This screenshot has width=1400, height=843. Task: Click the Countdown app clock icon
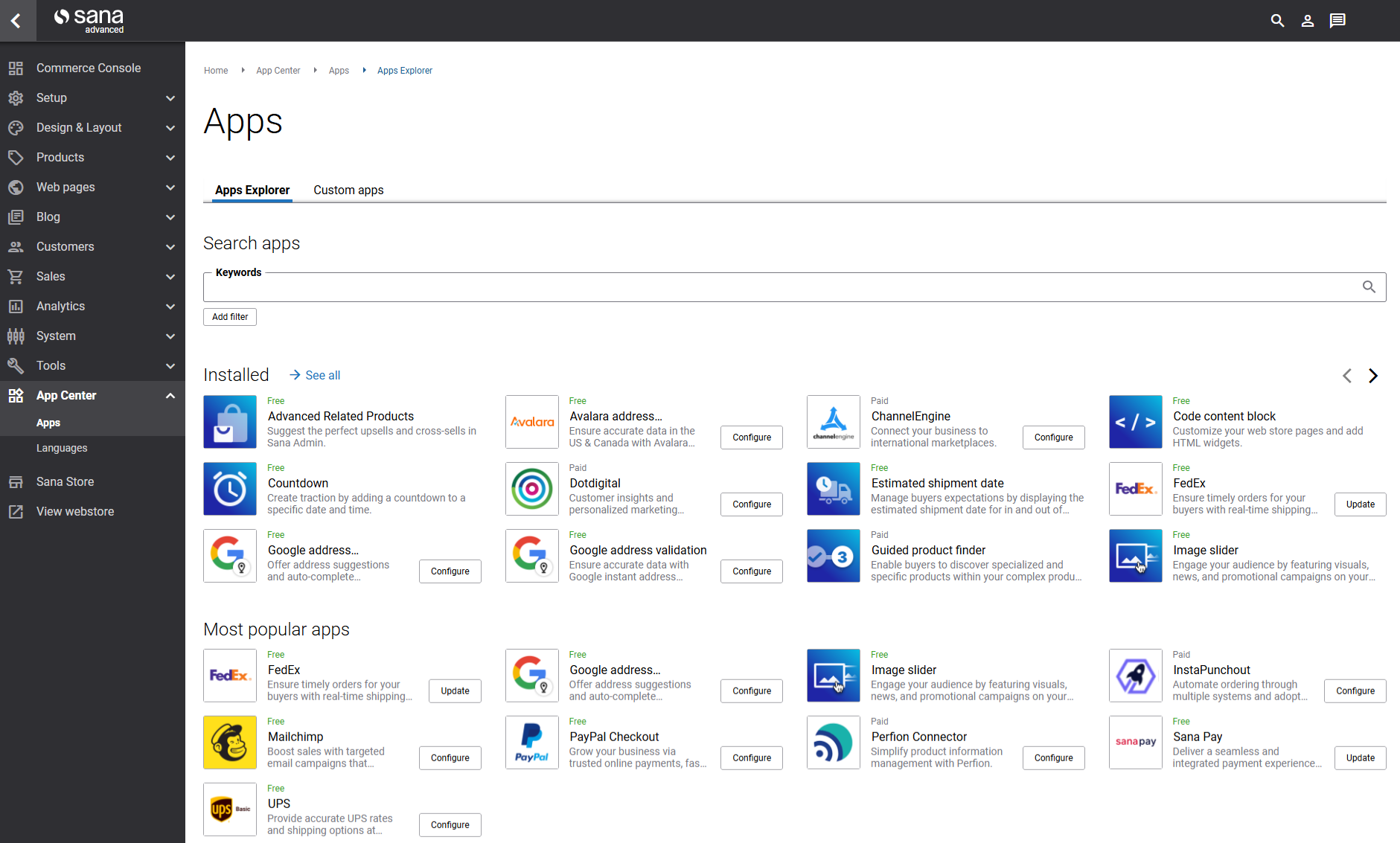(229, 489)
